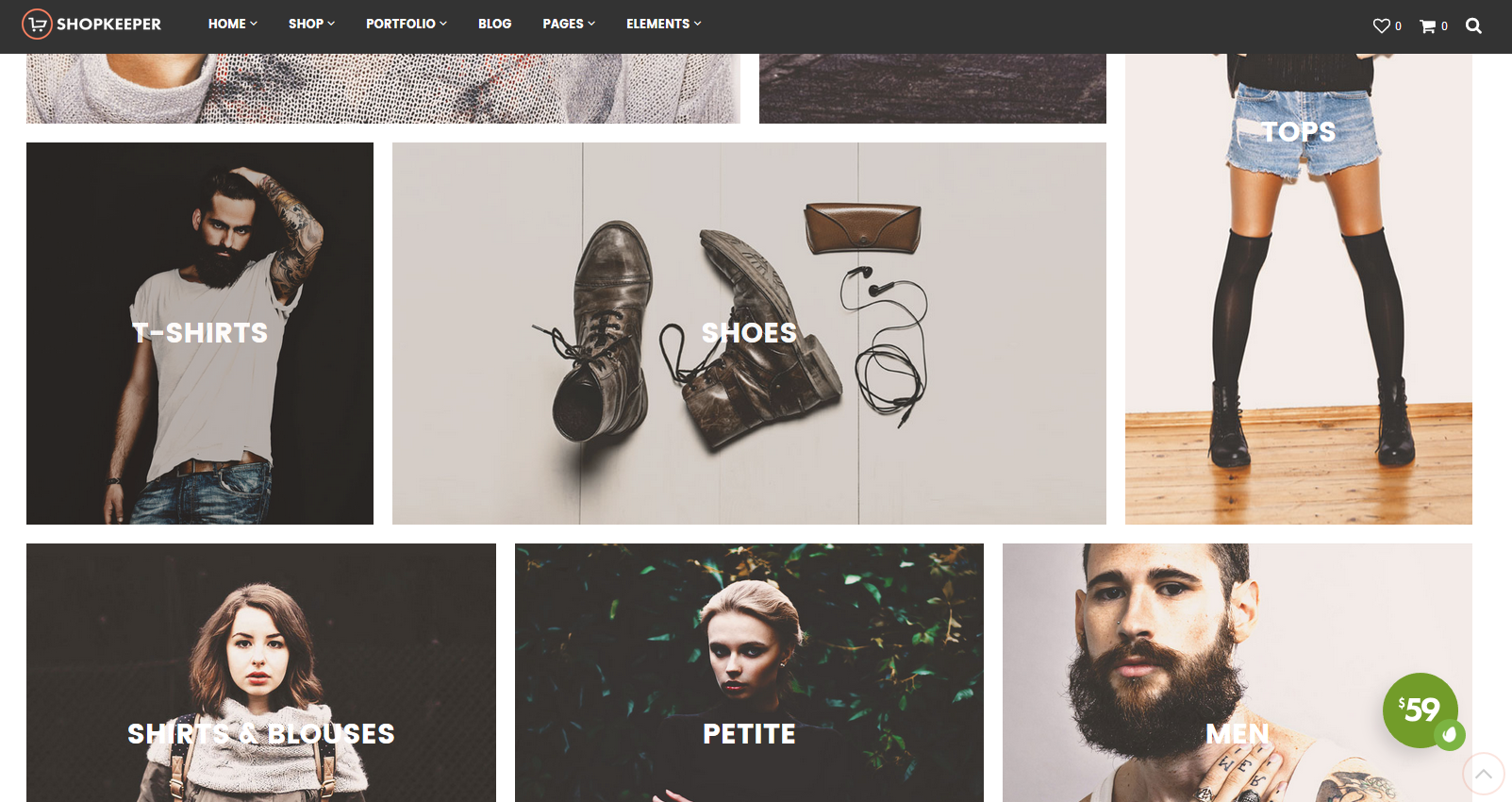Viewport: 1512px width, 802px height.
Task: Select the Petite category tile
Action: (x=749, y=673)
